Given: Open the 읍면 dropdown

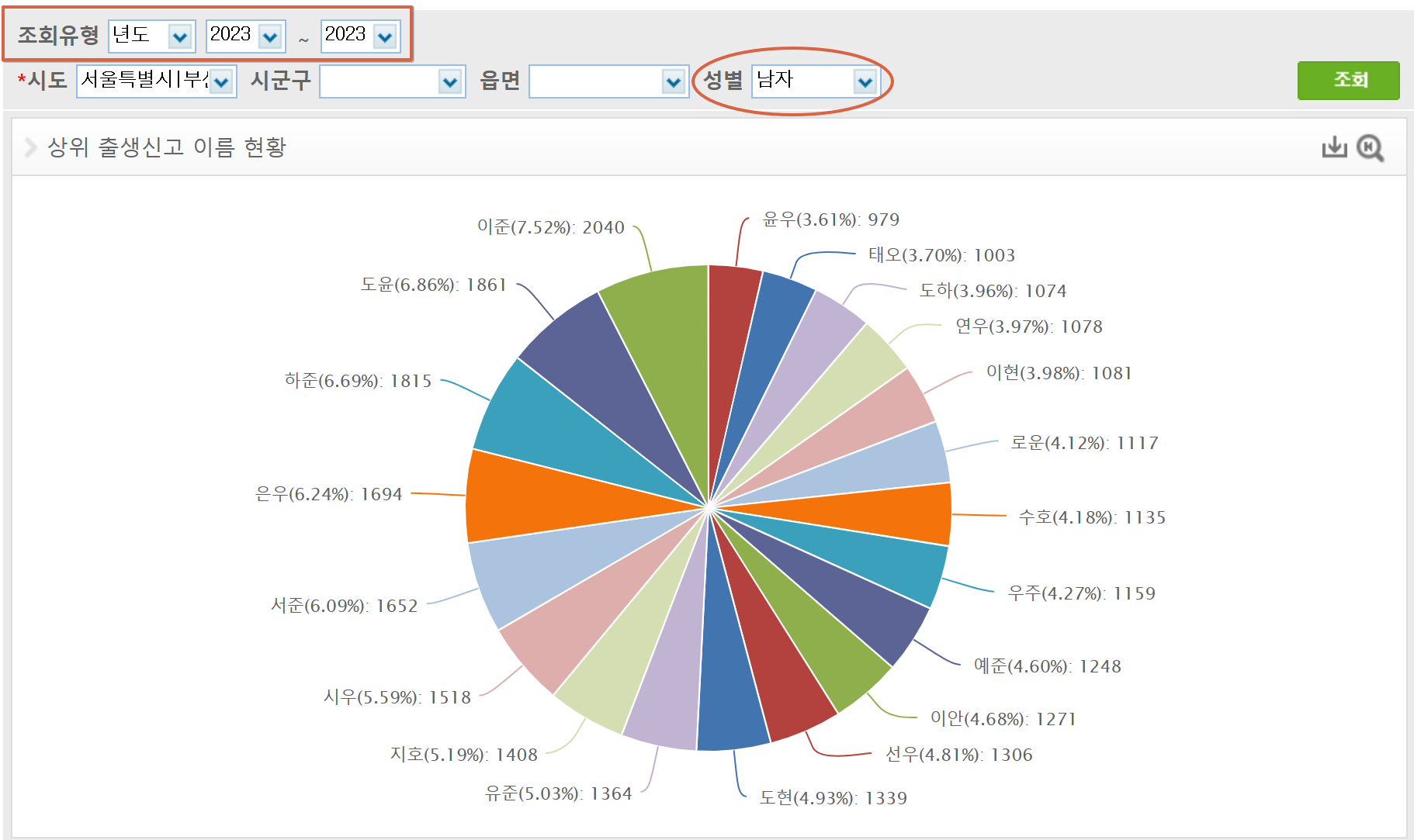Looking at the screenshot, I should (609, 81).
